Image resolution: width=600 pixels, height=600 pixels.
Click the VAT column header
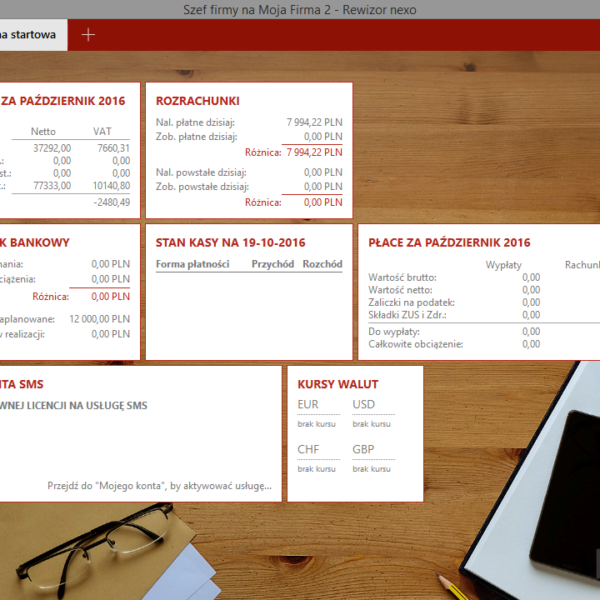click(102, 132)
